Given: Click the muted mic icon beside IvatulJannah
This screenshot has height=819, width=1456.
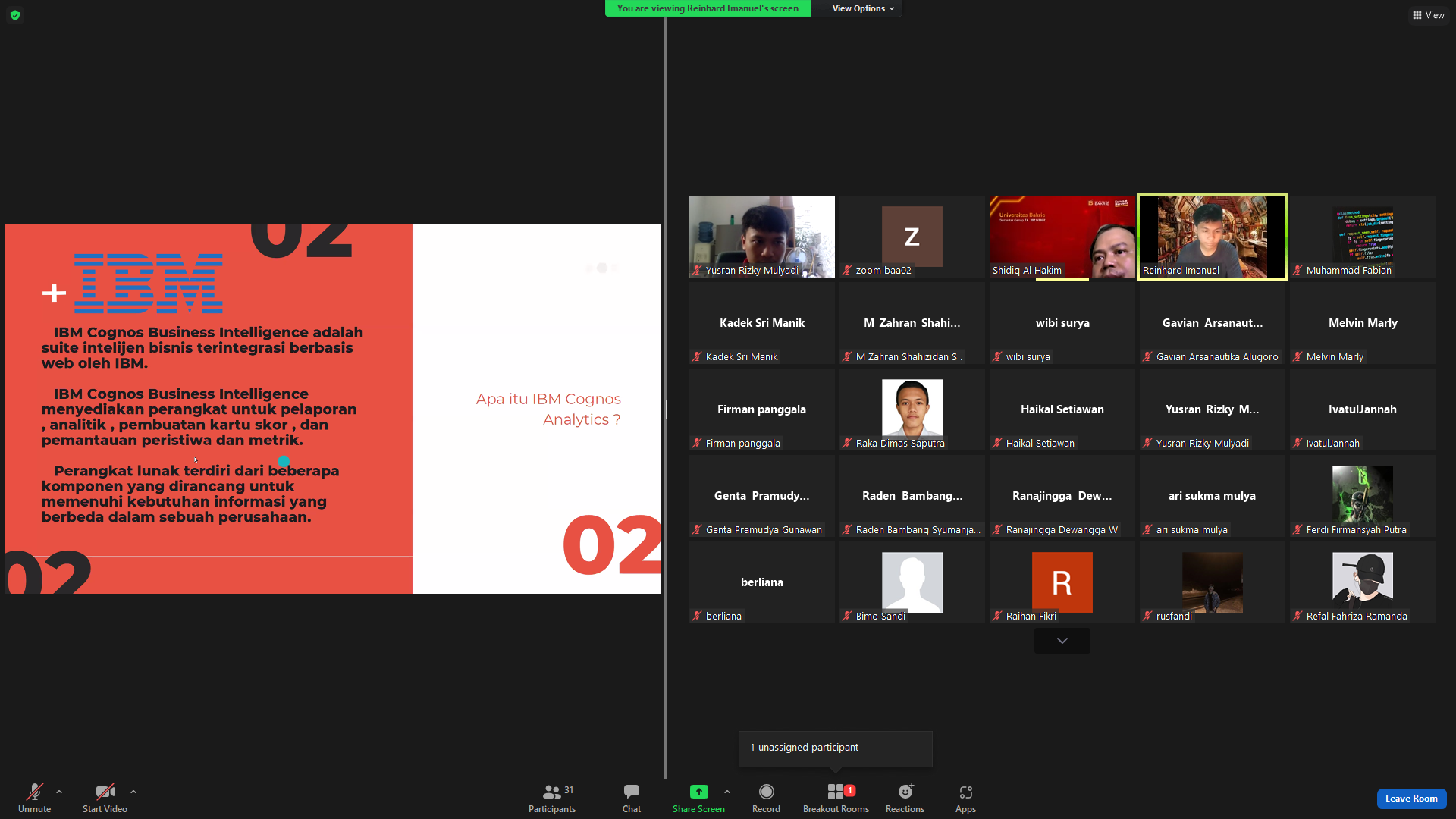Looking at the screenshot, I should tap(1298, 444).
